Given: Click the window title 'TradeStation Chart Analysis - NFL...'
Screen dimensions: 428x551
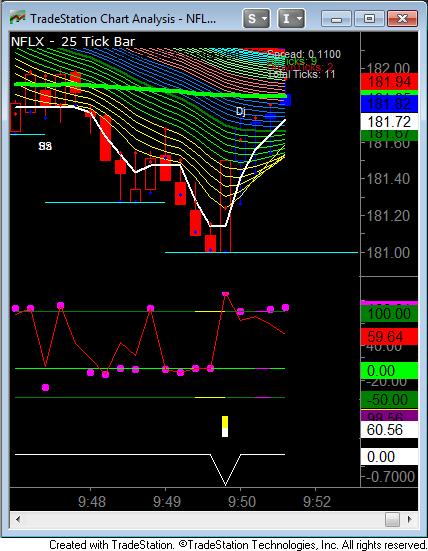Looking at the screenshot, I should pos(123,18).
